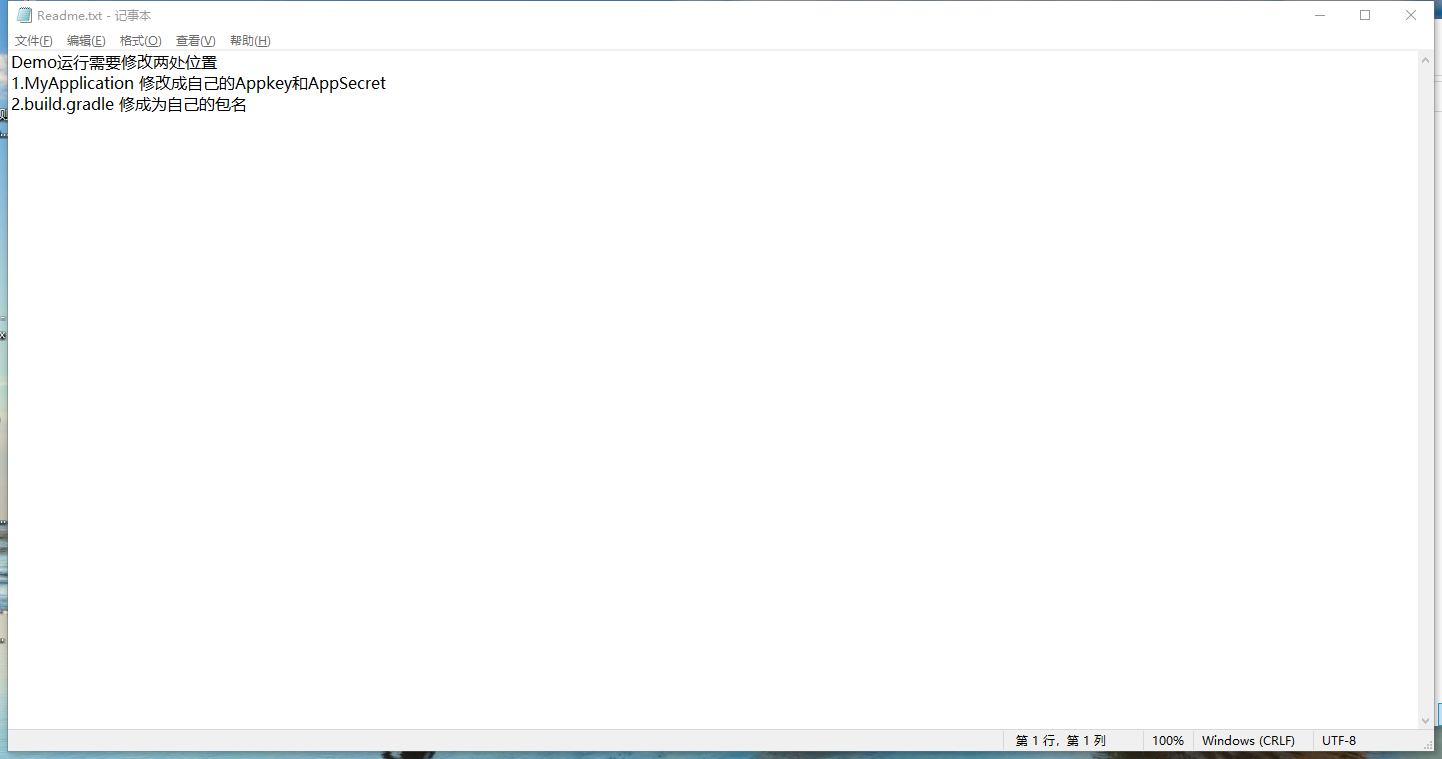
Task: Open the 查看(V) menu
Action: (x=195, y=41)
